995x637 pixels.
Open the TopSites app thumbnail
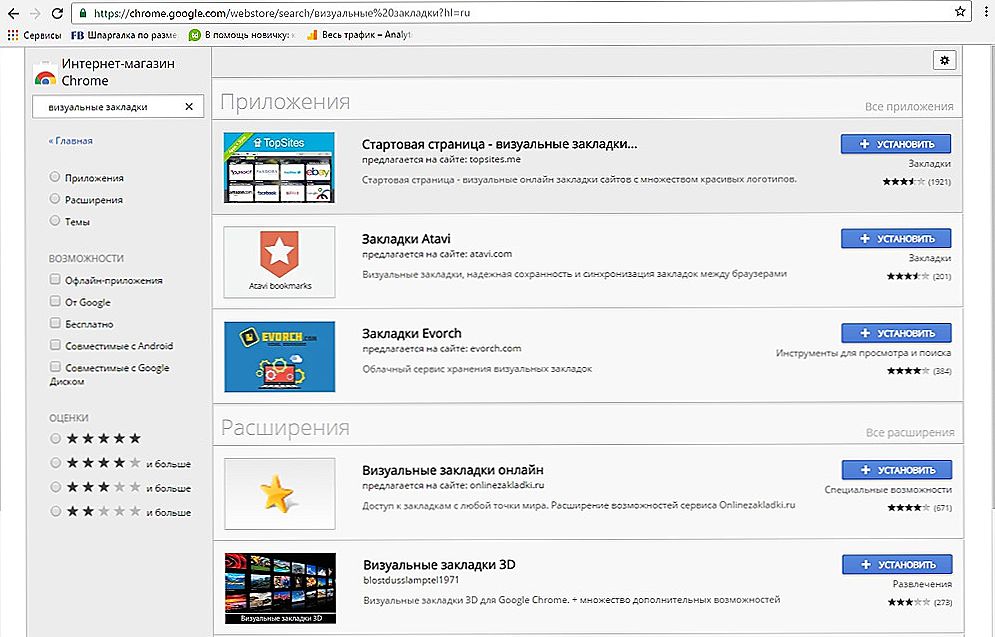pyautogui.click(x=279, y=168)
